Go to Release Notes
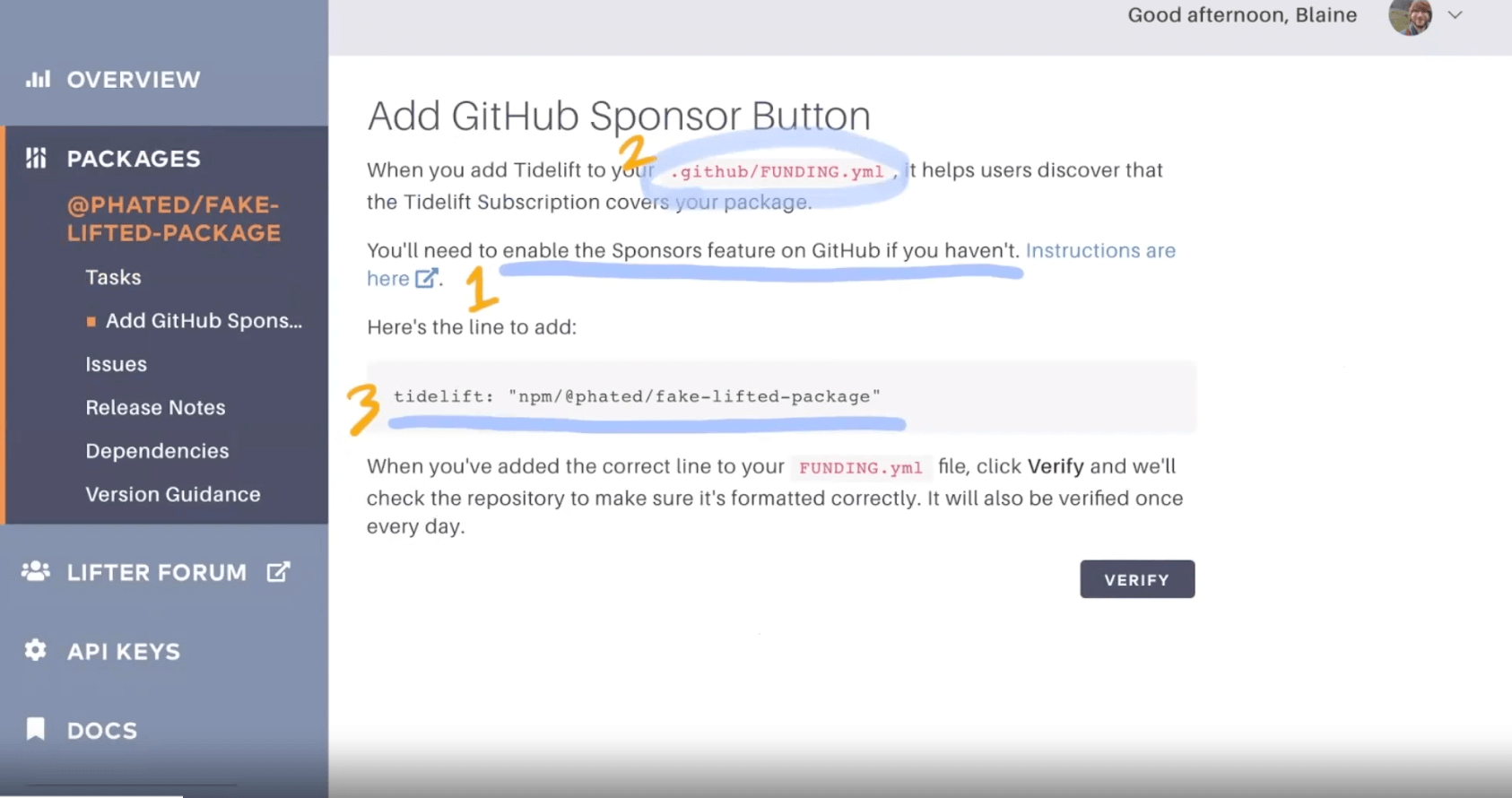Viewport: 1512px width, 798px height. click(155, 407)
